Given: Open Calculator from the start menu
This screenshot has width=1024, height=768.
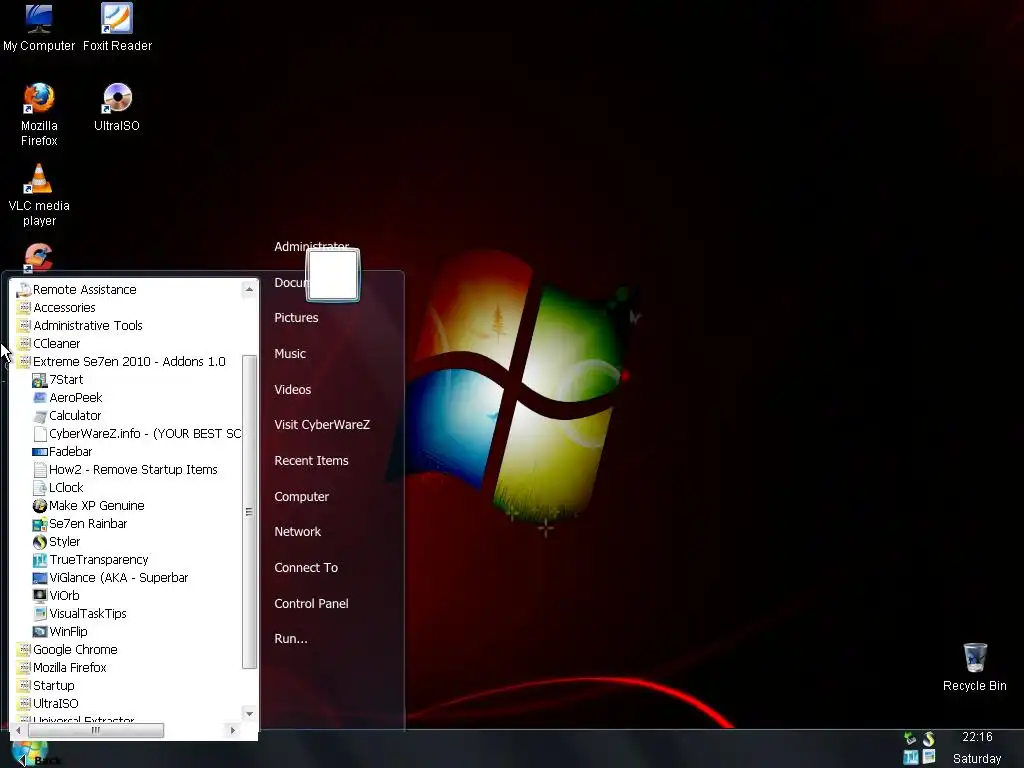Looking at the screenshot, I should 67,415.
